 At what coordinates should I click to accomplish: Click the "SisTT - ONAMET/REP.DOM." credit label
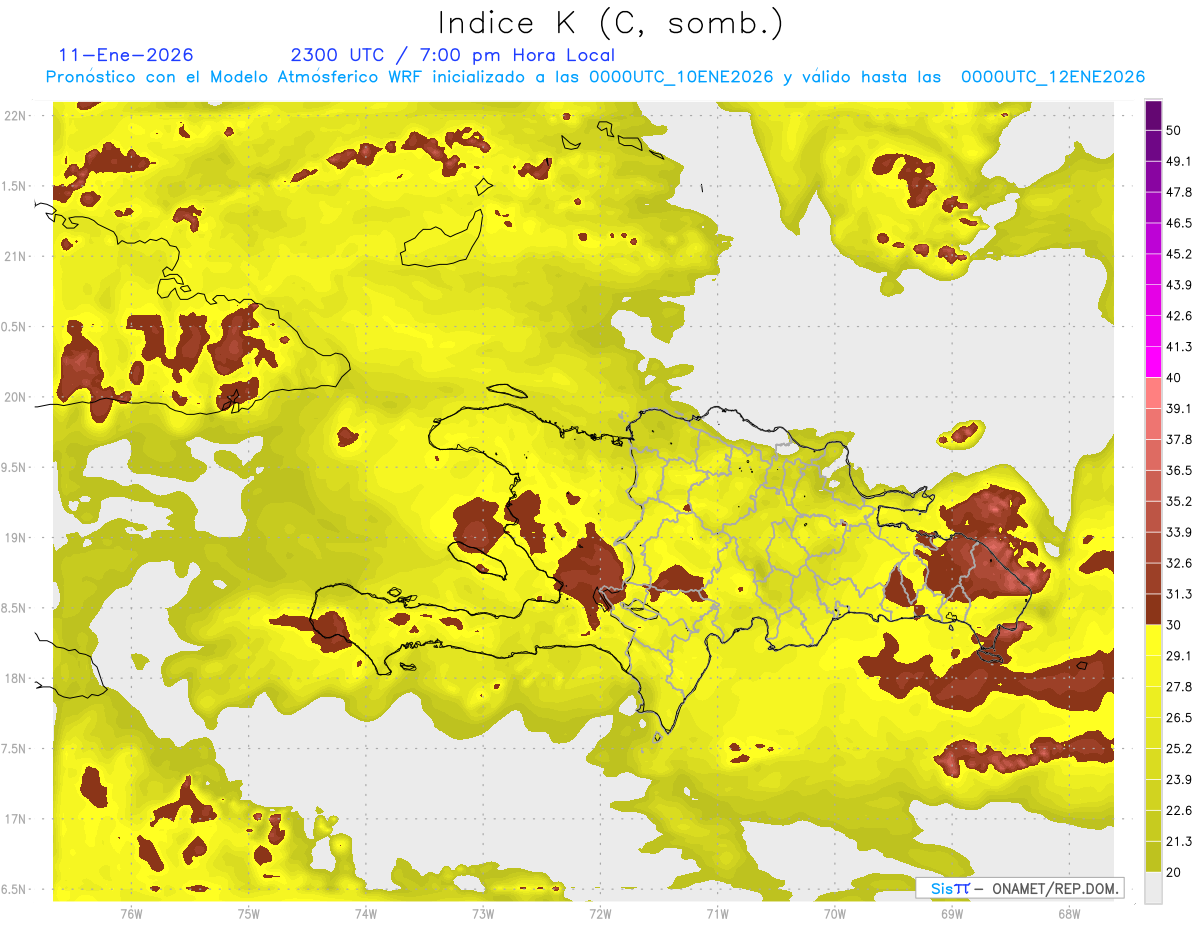1022,888
